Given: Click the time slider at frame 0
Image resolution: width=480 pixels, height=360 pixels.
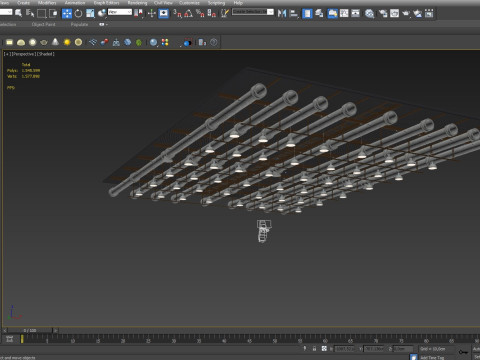Looking at the screenshot, I should click(30, 330).
